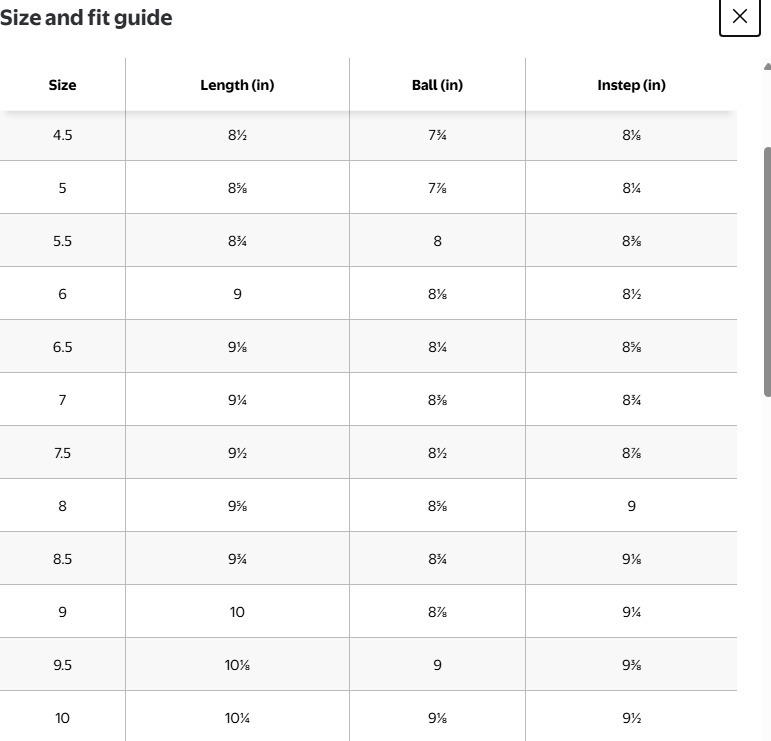
Task: Click the length value 10 for size 9
Action: click(237, 612)
